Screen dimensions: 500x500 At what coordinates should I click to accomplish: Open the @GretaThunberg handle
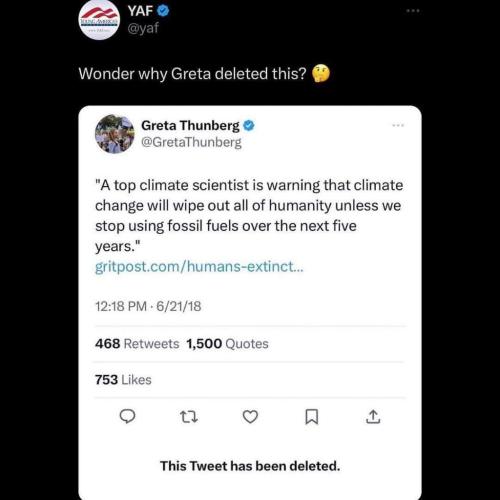[191, 142]
